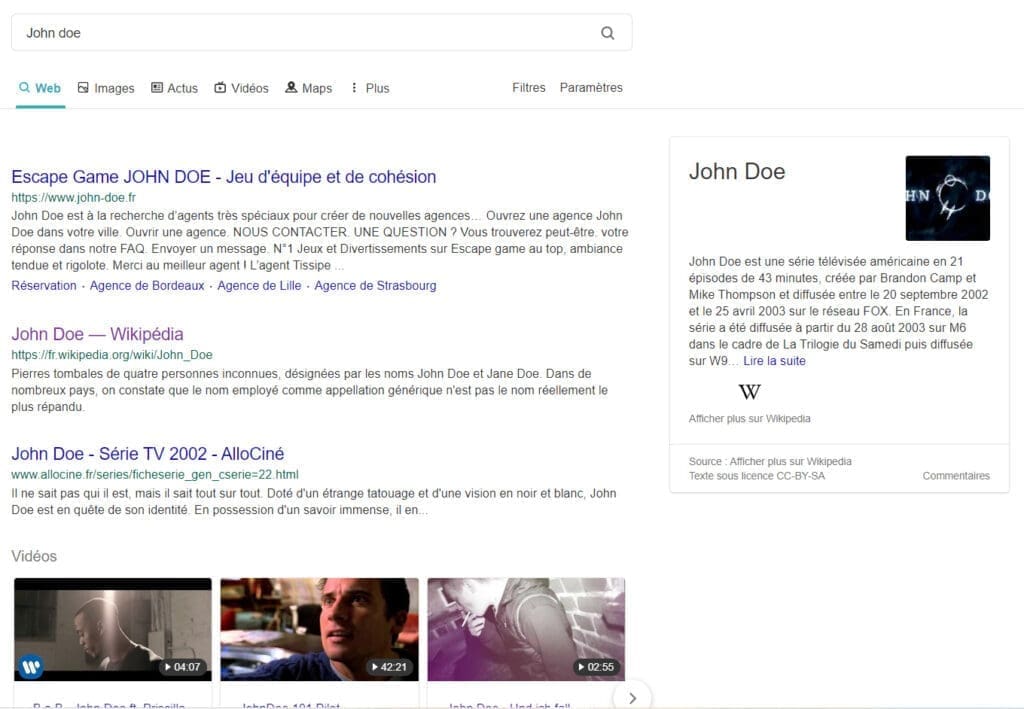The width and height of the screenshot is (1024, 709).
Task: Click the John Doe panel heading
Action: click(x=737, y=172)
